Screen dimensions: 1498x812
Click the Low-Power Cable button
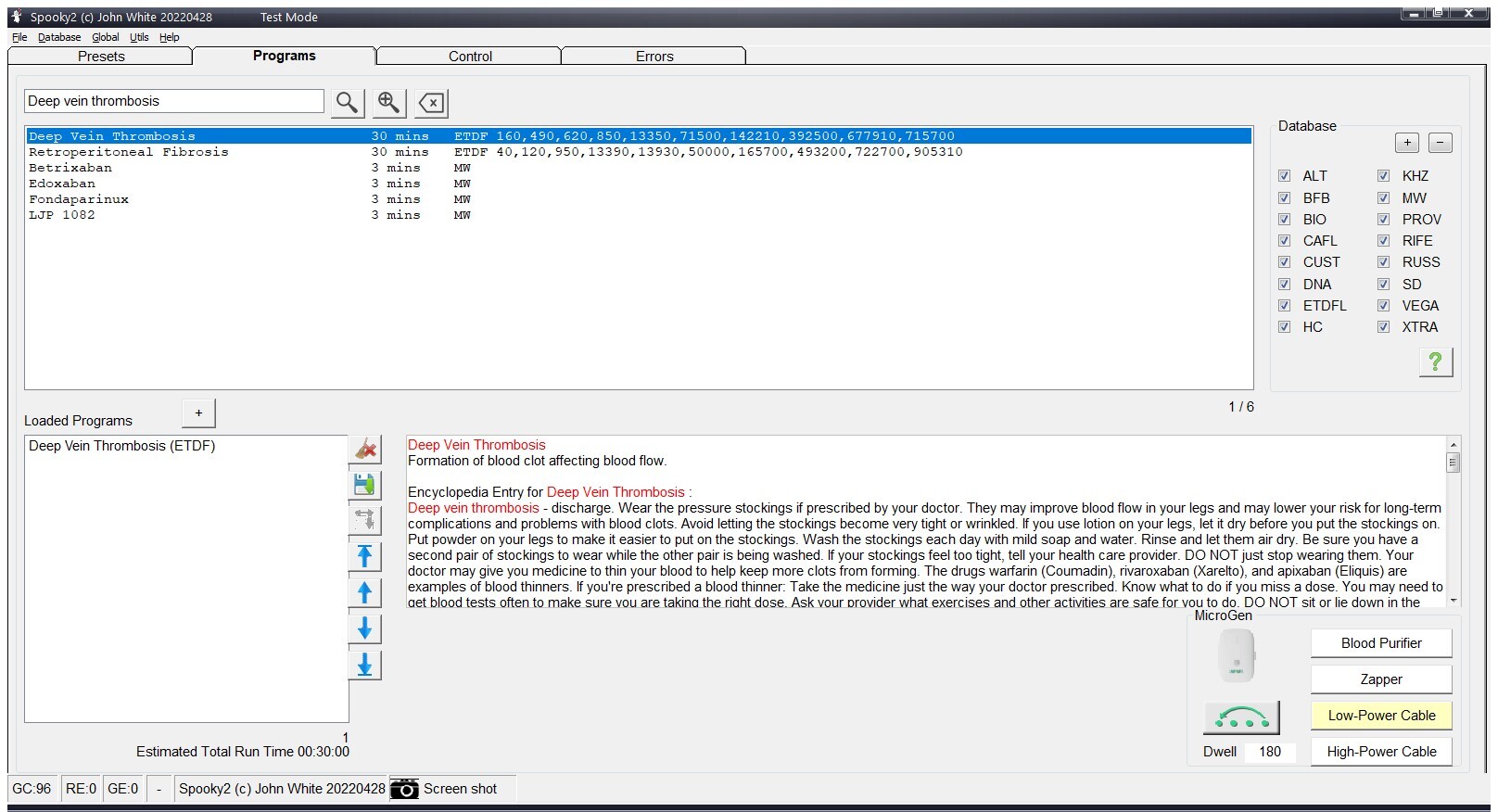click(1381, 716)
